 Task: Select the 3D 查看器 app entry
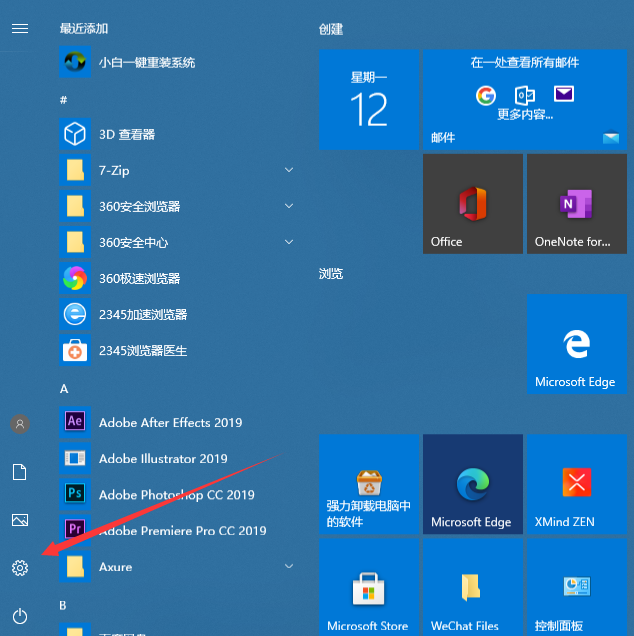tap(177, 134)
